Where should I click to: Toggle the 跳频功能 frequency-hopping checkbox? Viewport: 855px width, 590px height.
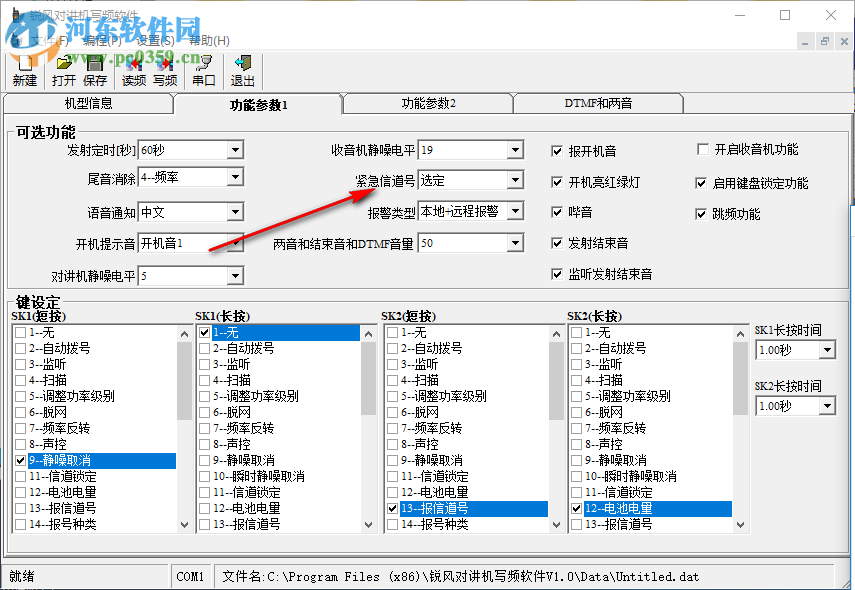pos(702,212)
